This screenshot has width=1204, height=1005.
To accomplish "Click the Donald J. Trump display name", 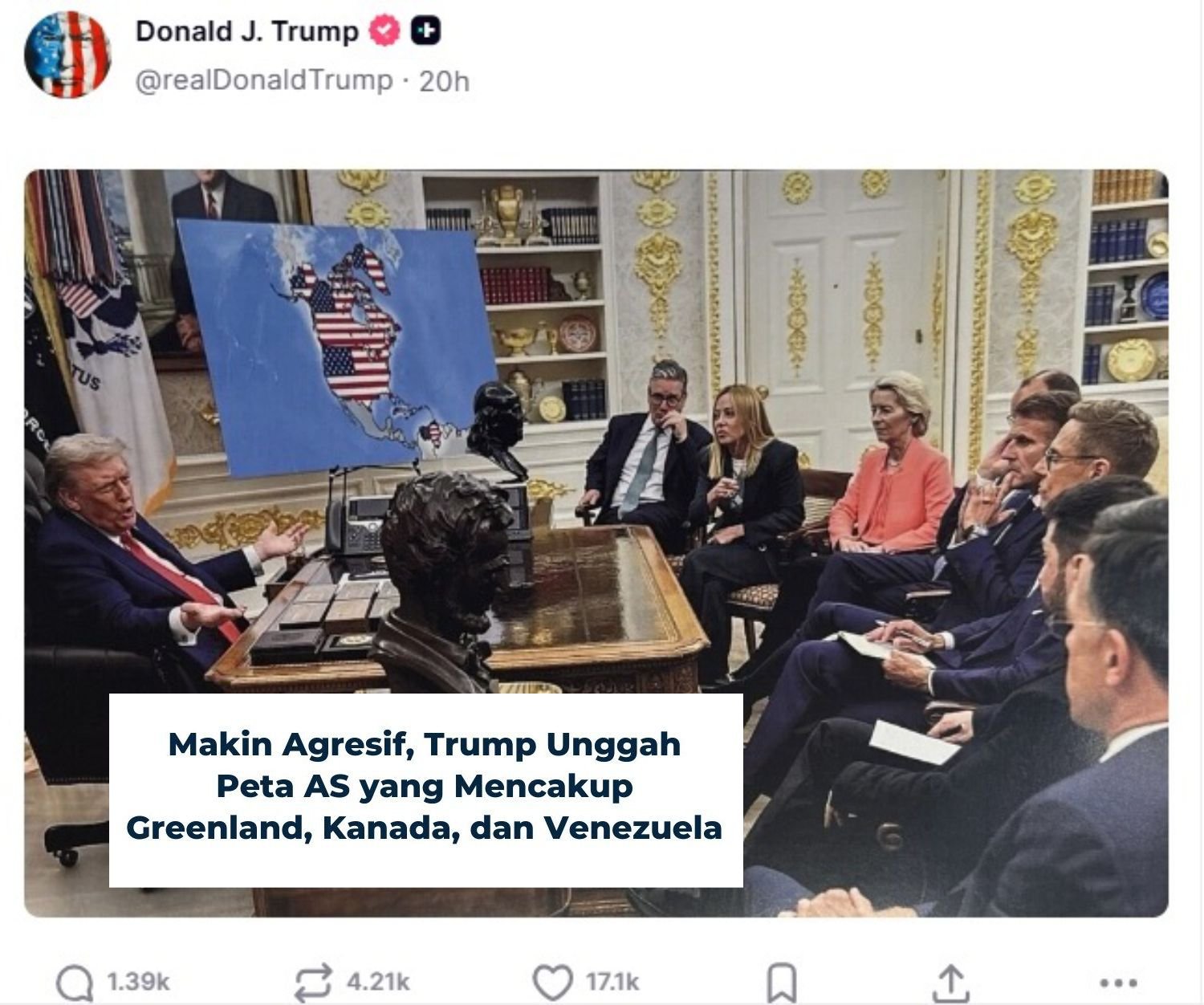I will click(x=246, y=31).
